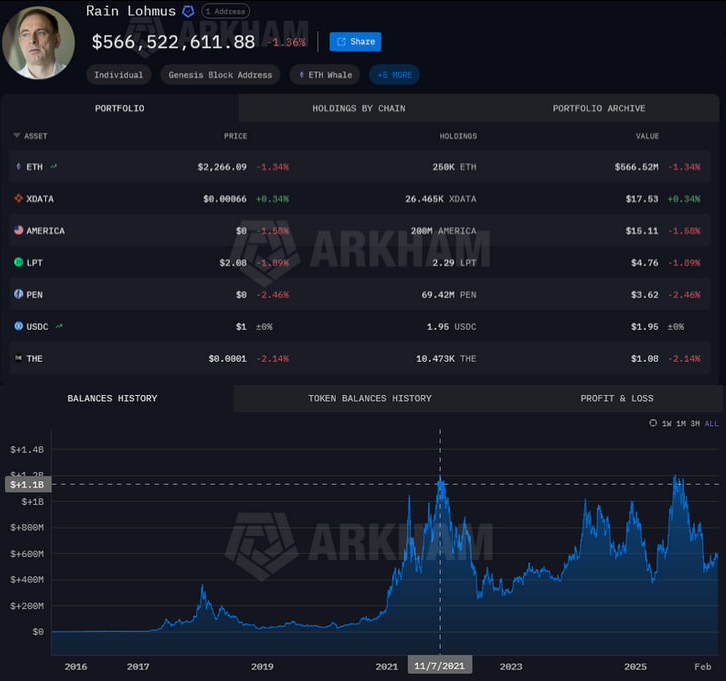Screen dimensions: 726x681
Task: Set chart range to ALL
Action: coord(711,424)
